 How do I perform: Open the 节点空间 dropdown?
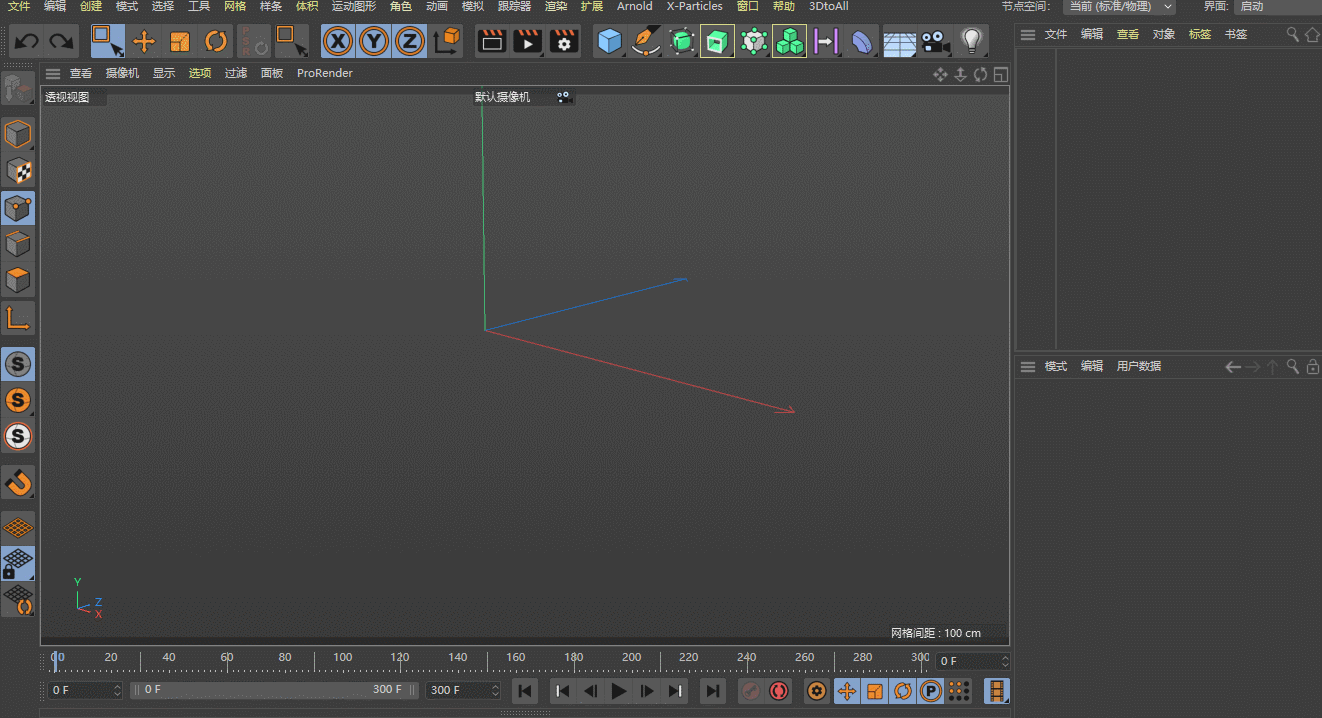pyautogui.click(x=1120, y=6)
